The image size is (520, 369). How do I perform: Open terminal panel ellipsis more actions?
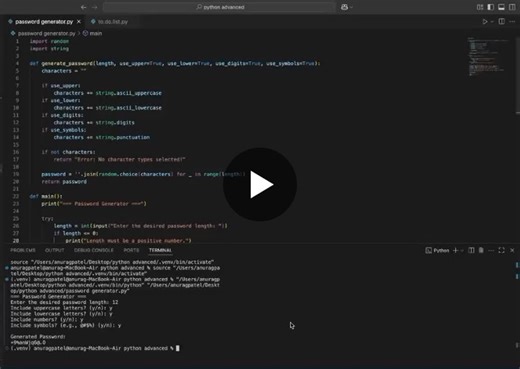[x=491, y=250]
